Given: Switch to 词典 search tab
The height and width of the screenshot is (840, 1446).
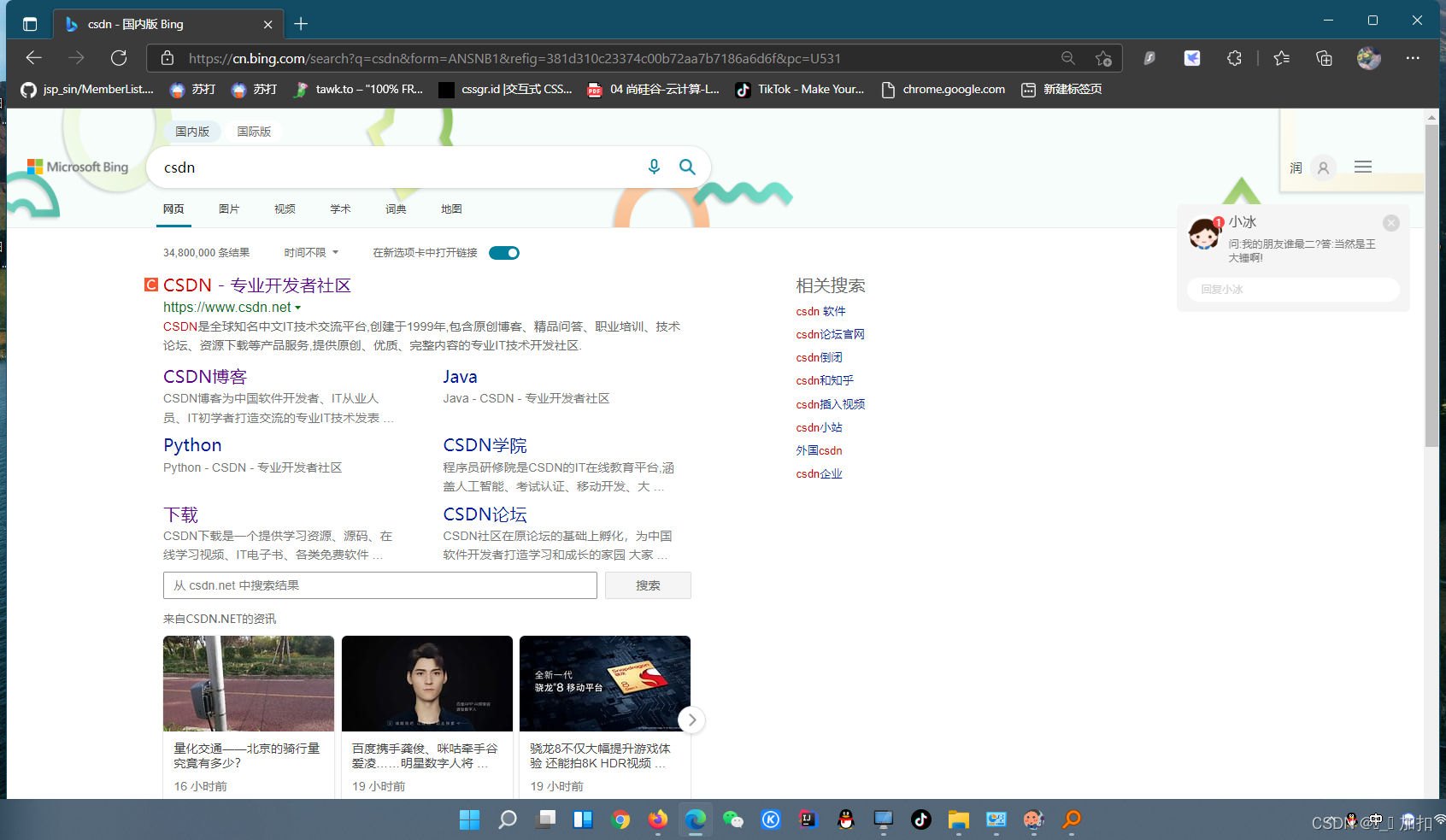Looking at the screenshot, I should [x=396, y=209].
